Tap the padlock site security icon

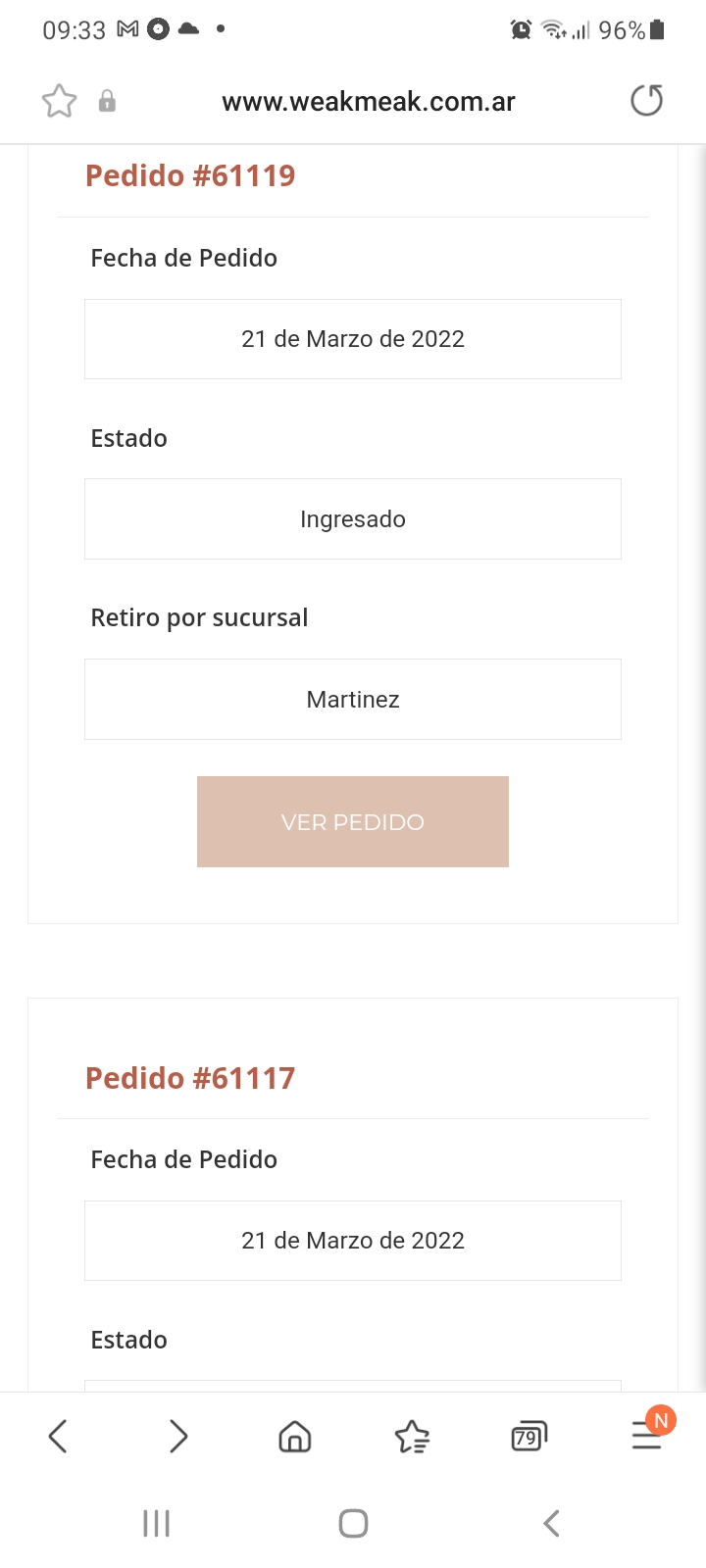(107, 101)
